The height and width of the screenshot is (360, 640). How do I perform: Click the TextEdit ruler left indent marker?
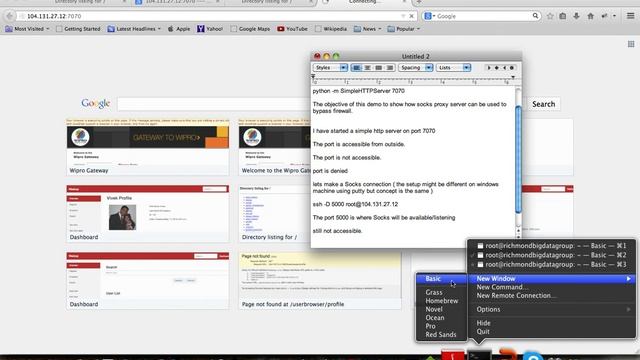(313, 76)
